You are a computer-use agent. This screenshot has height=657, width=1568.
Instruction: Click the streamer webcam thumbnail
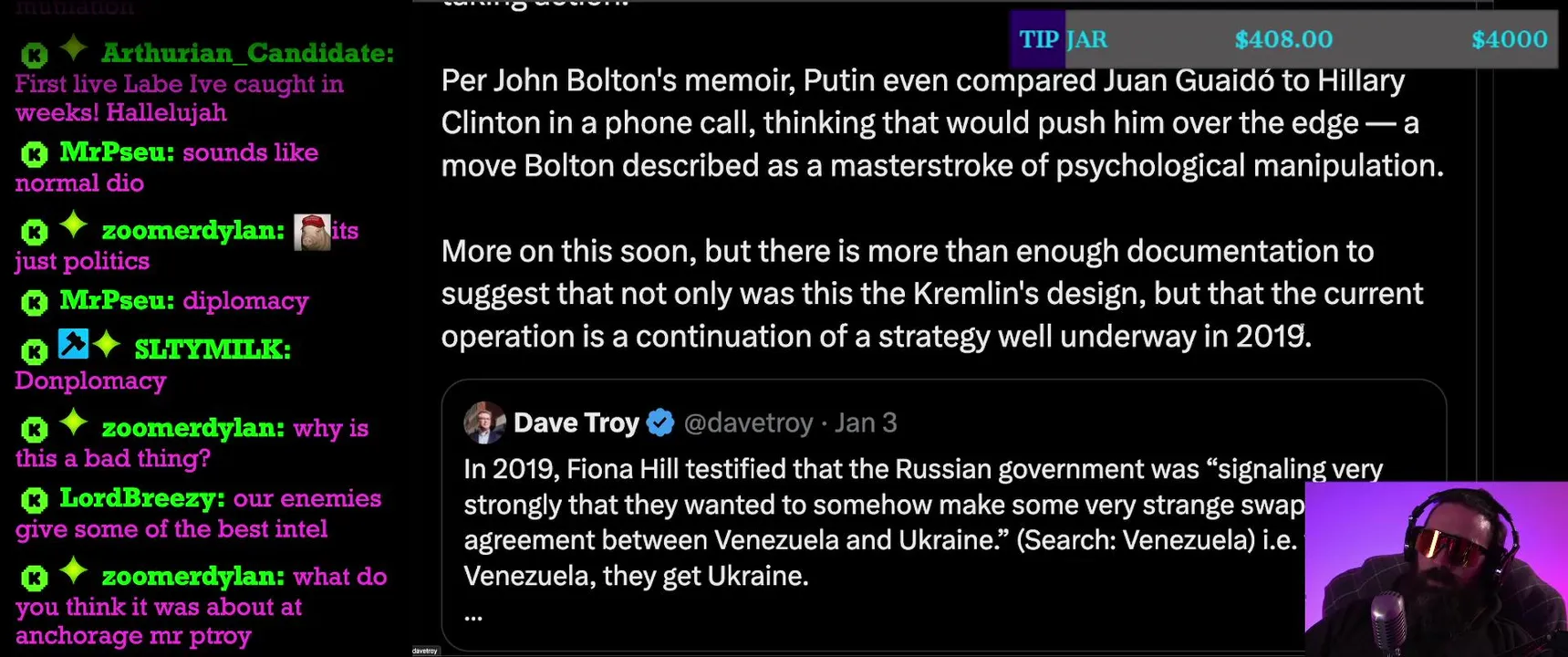pos(1436,569)
